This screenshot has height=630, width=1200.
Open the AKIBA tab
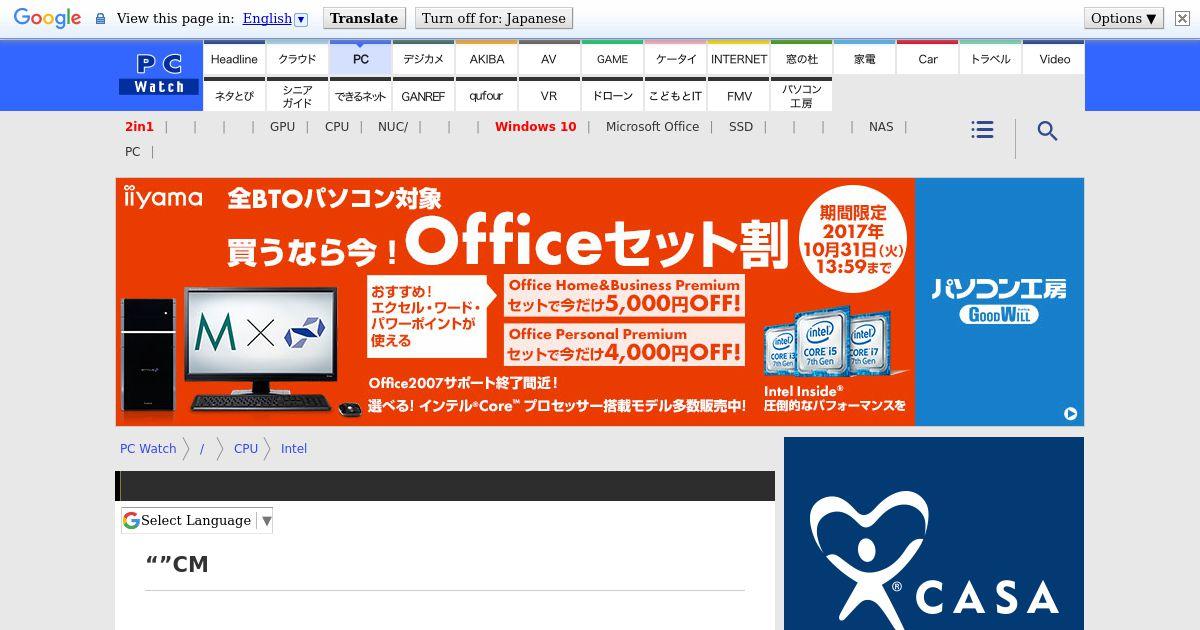coord(486,58)
